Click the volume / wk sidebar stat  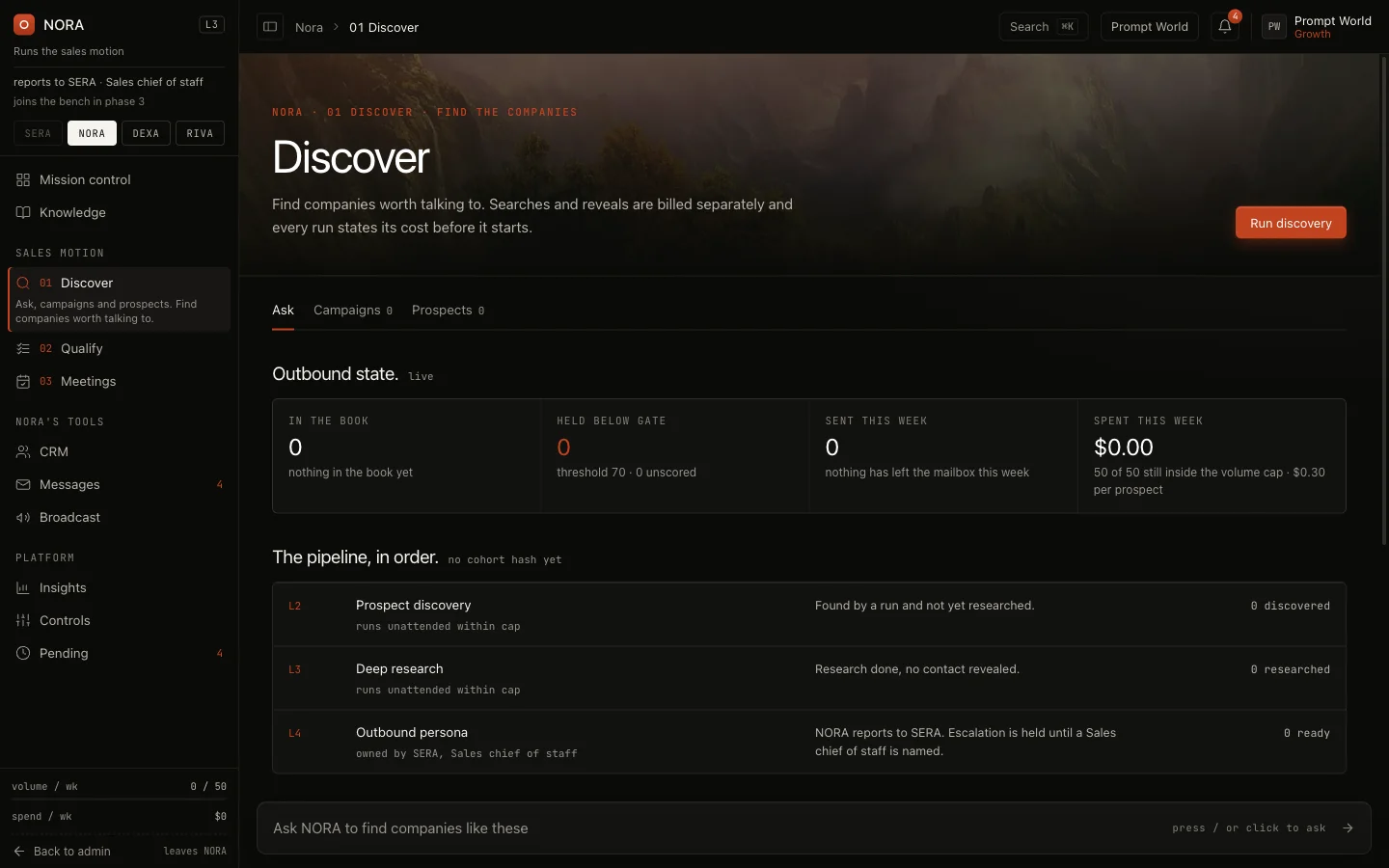click(119, 787)
